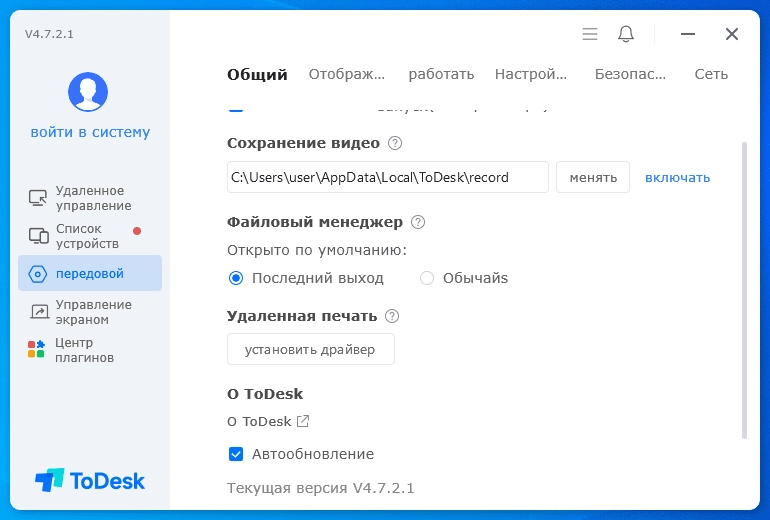The image size is (770, 520).
Task: Click the менять button
Action: tap(593, 177)
